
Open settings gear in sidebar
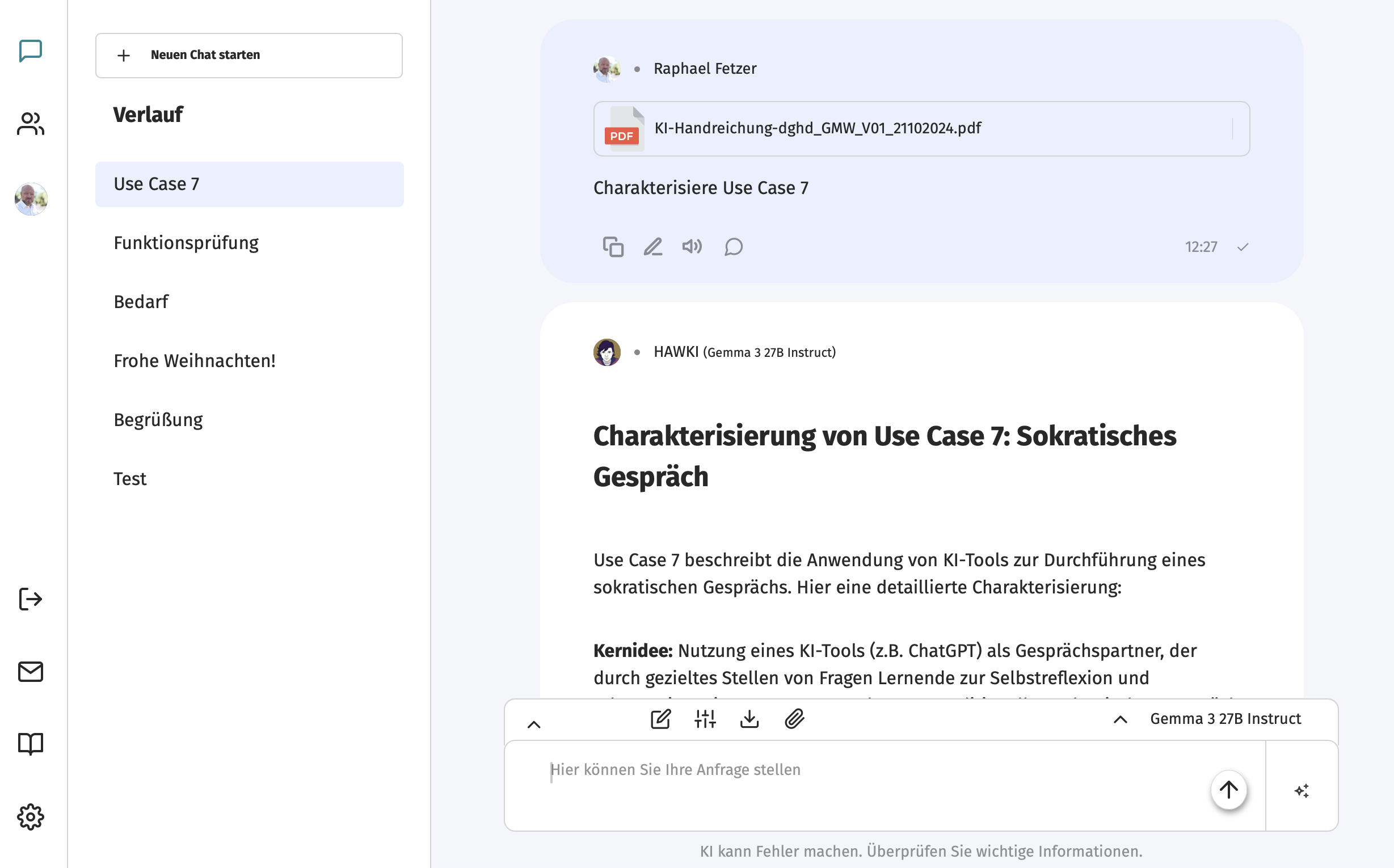[31, 818]
